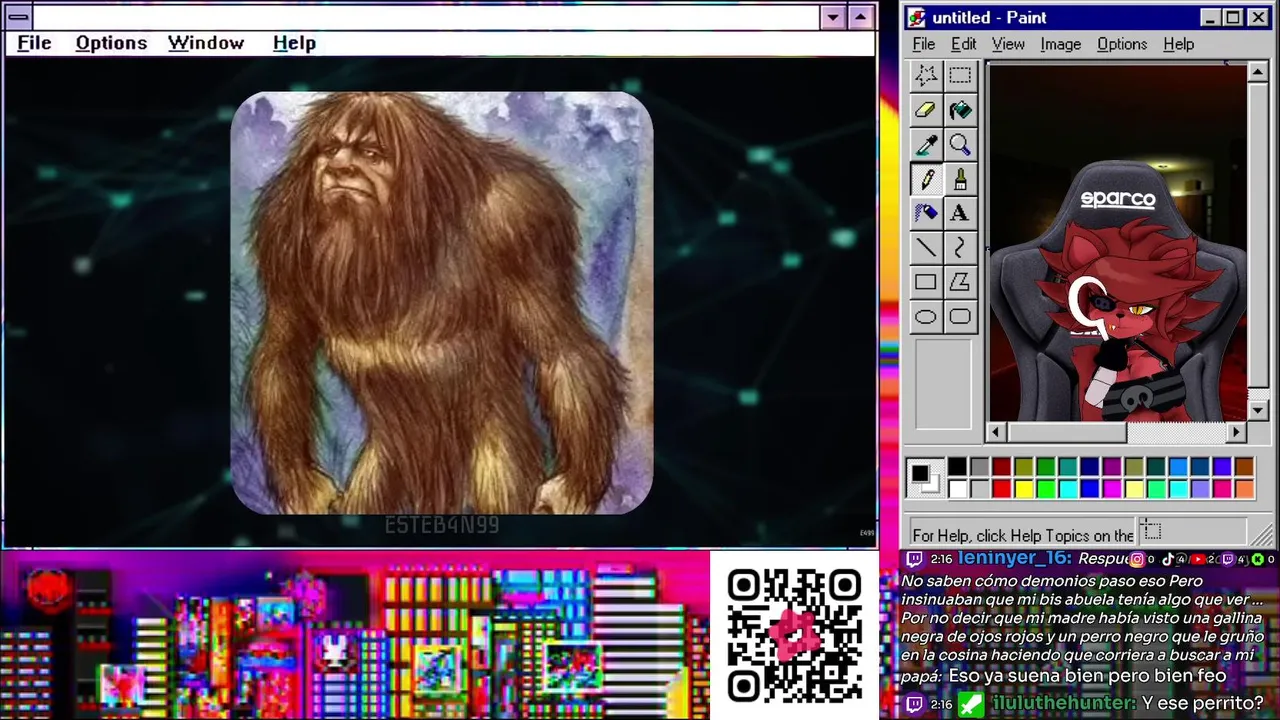Click Paint canvas scroll left arrow

(996, 432)
